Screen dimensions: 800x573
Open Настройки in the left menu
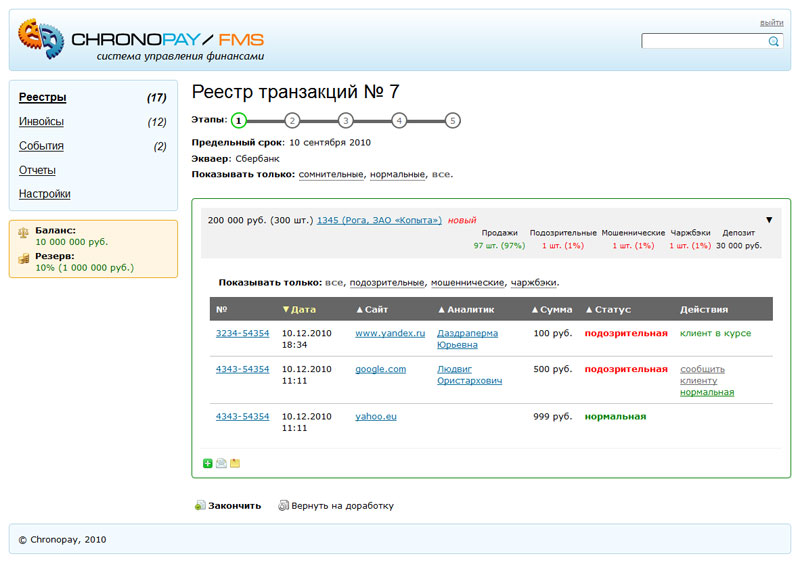click(44, 194)
